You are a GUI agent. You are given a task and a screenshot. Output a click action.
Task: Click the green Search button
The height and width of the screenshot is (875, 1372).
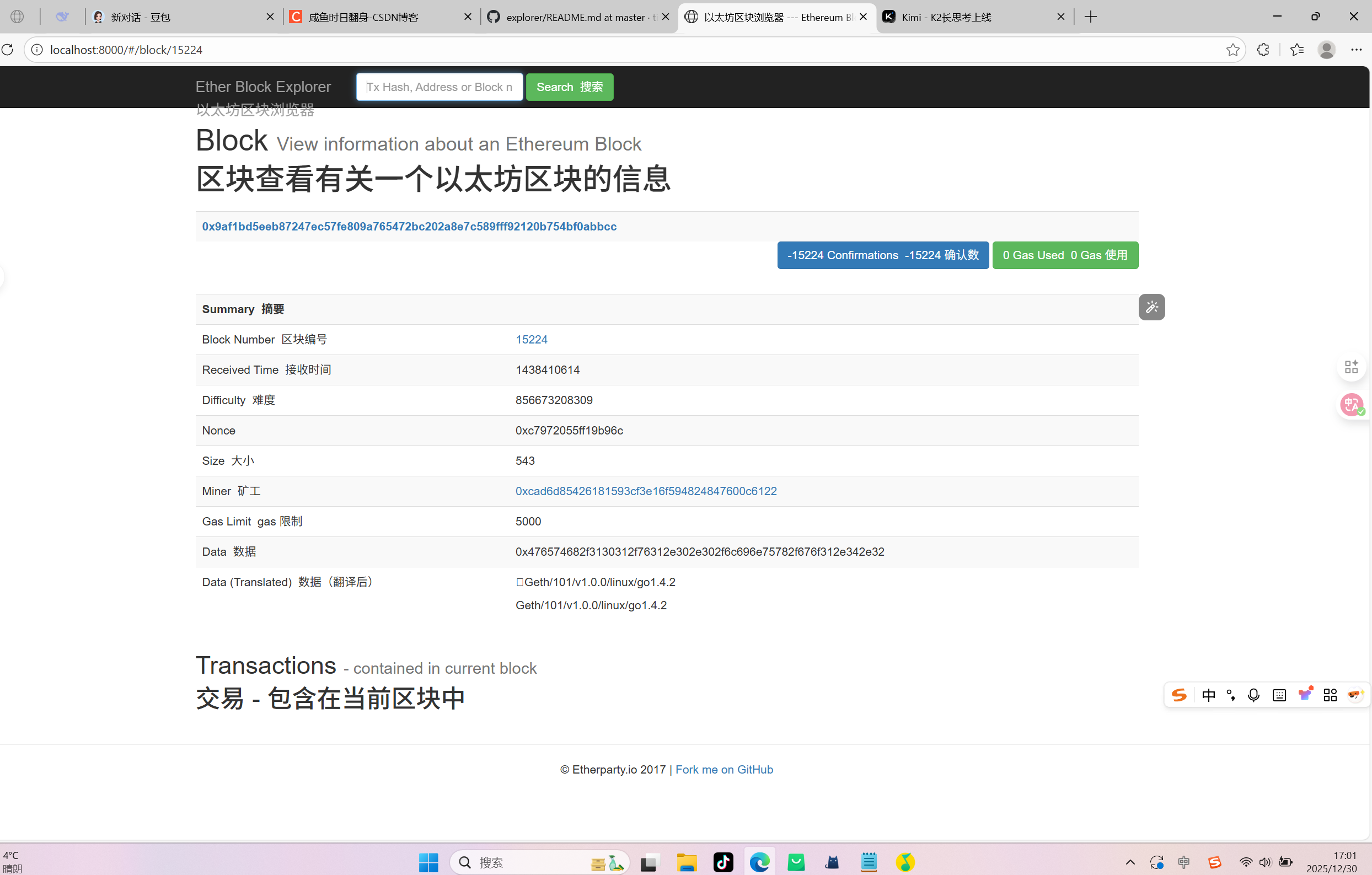[569, 87]
